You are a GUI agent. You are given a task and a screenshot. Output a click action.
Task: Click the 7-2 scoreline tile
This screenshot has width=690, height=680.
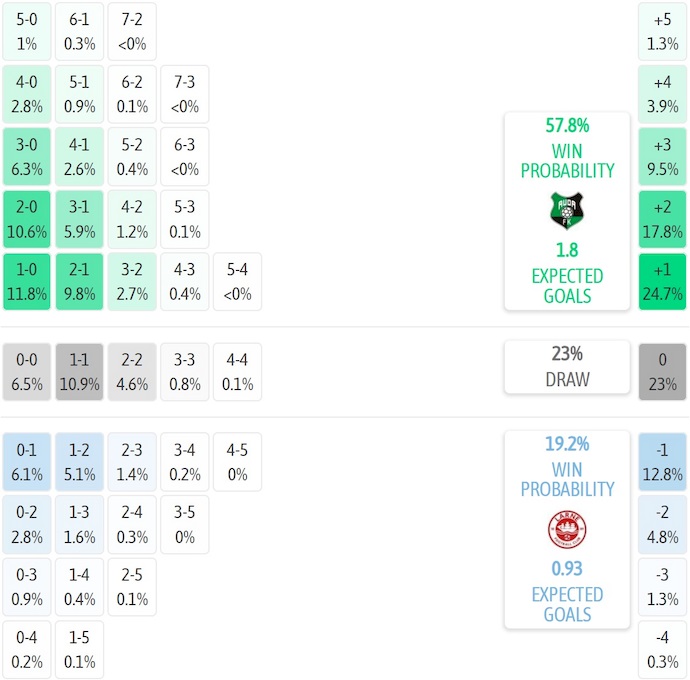point(132,31)
